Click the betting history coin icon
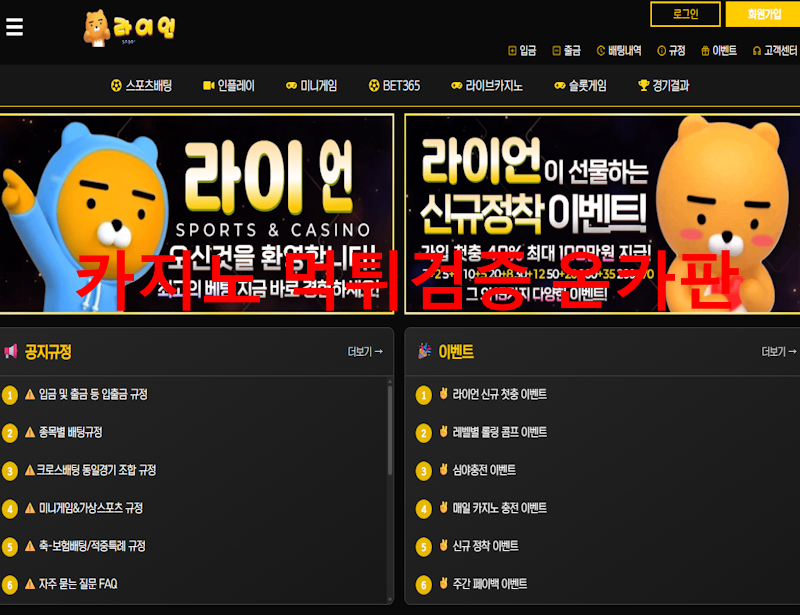The width and height of the screenshot is (800, 615). coord(601,51)
